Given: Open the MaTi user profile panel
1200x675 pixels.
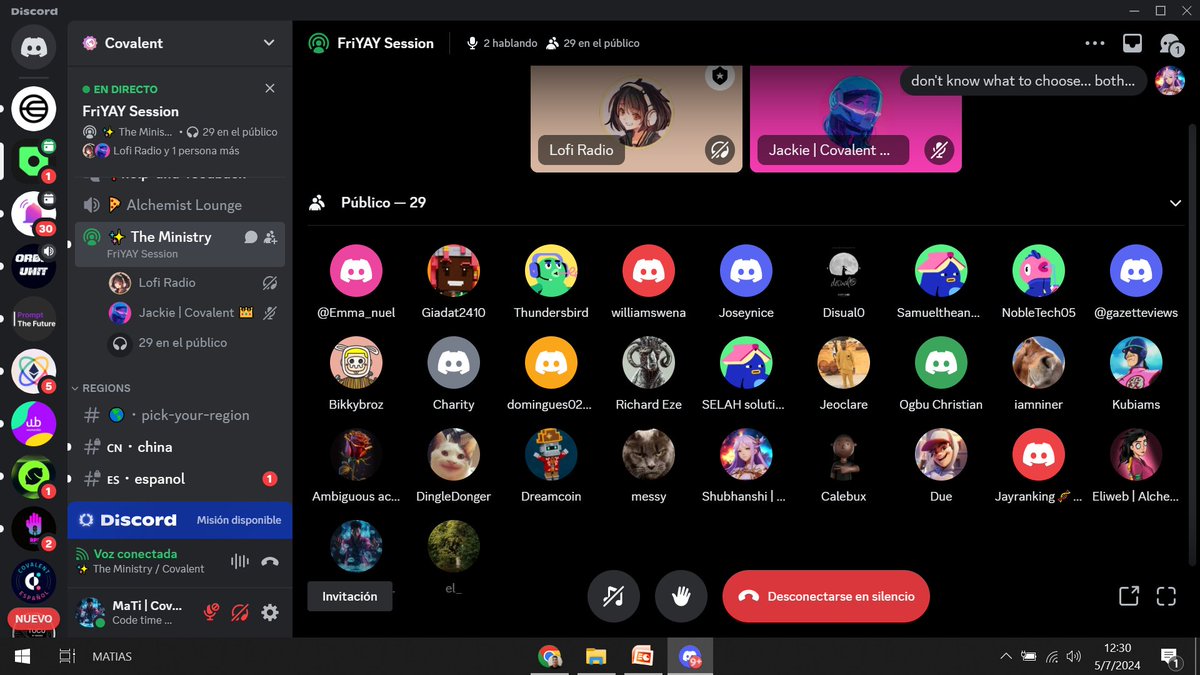Looking at the screenshot, I should coord(133,612).
